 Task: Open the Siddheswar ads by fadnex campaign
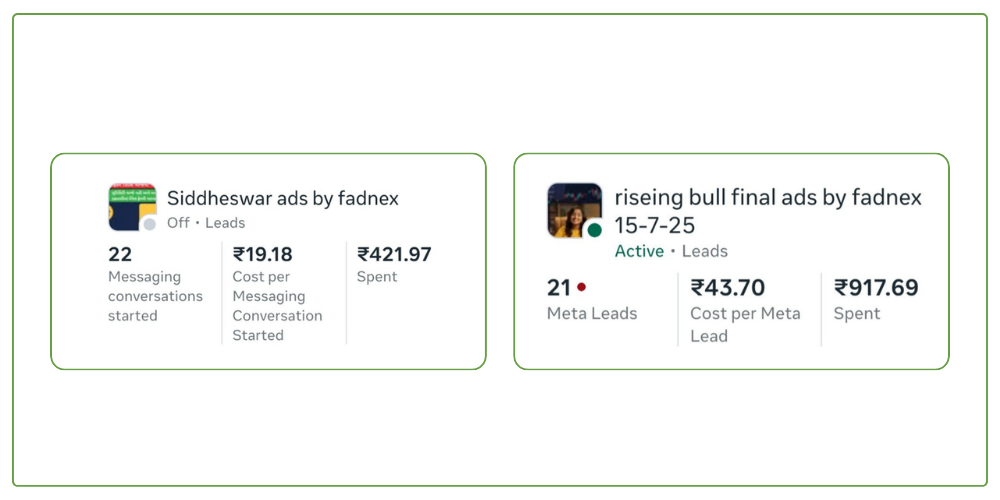(x=282, y=198)
